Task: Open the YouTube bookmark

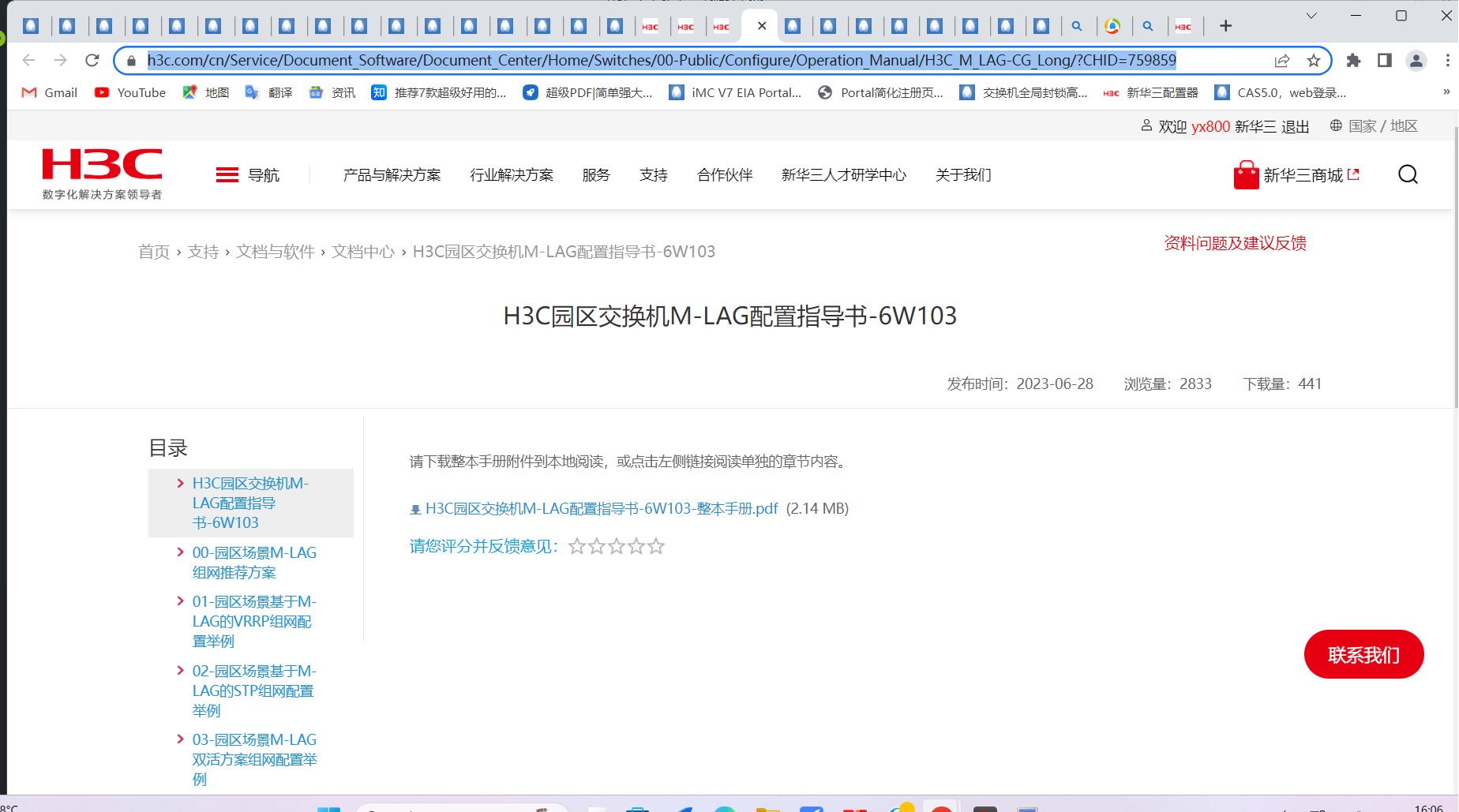Action: (130, 92)
